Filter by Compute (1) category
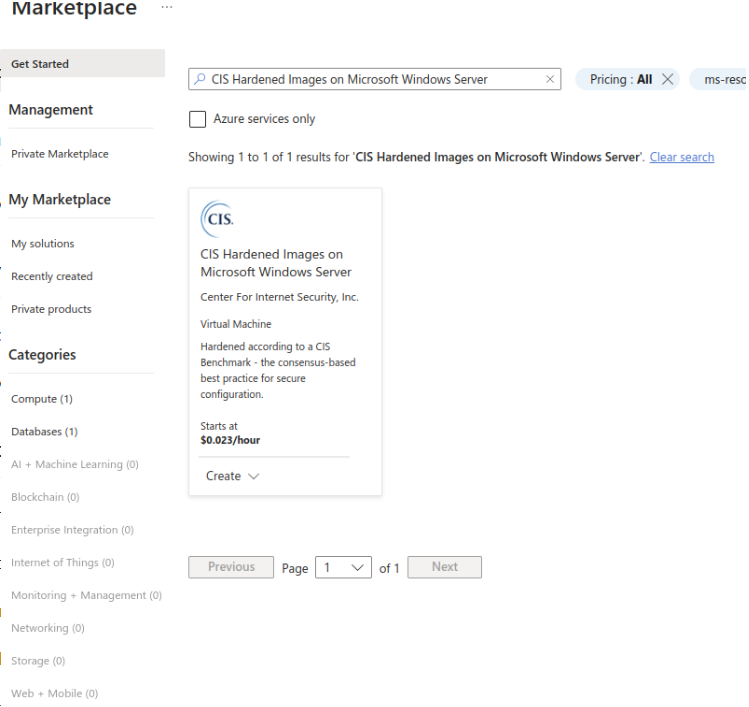The image size is (749, 707). [42, 399]
